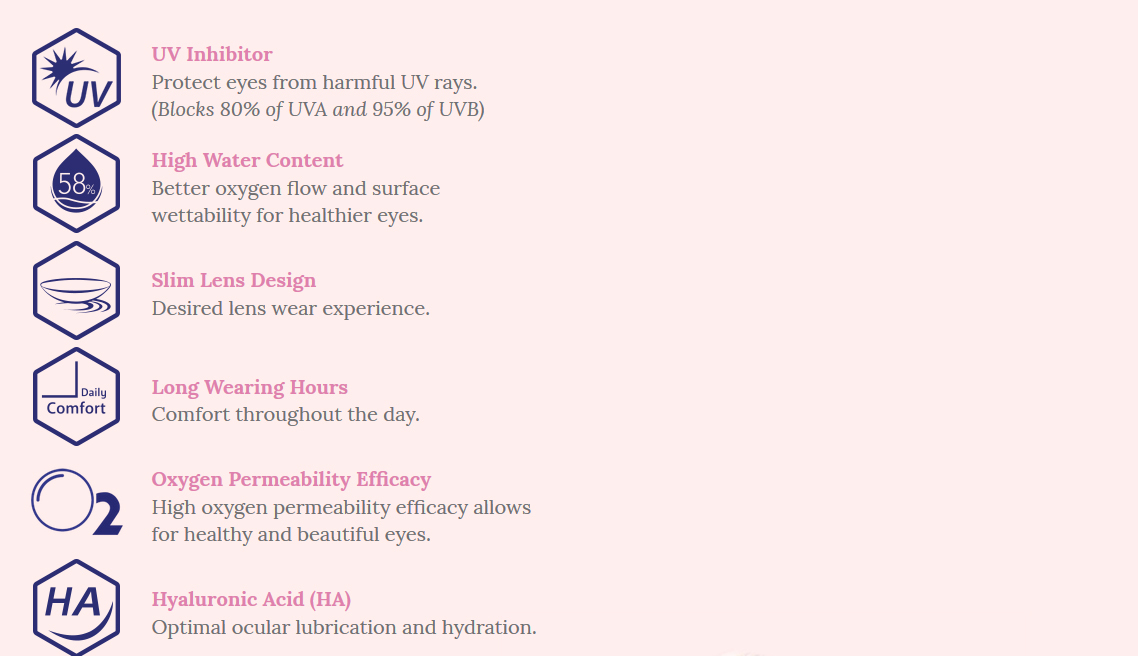Click the large circle of the oxygen icon
1138x656 pixels.
click(62, 500)
